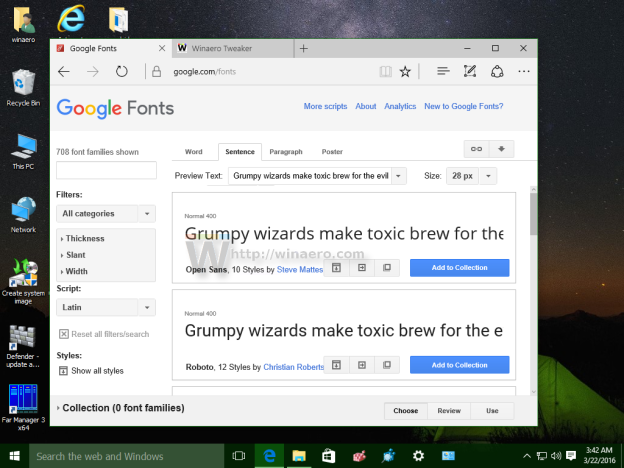This screenshot has height=468, width=624.
Task: Select the Review step button
Action: [x=449, y=411]
